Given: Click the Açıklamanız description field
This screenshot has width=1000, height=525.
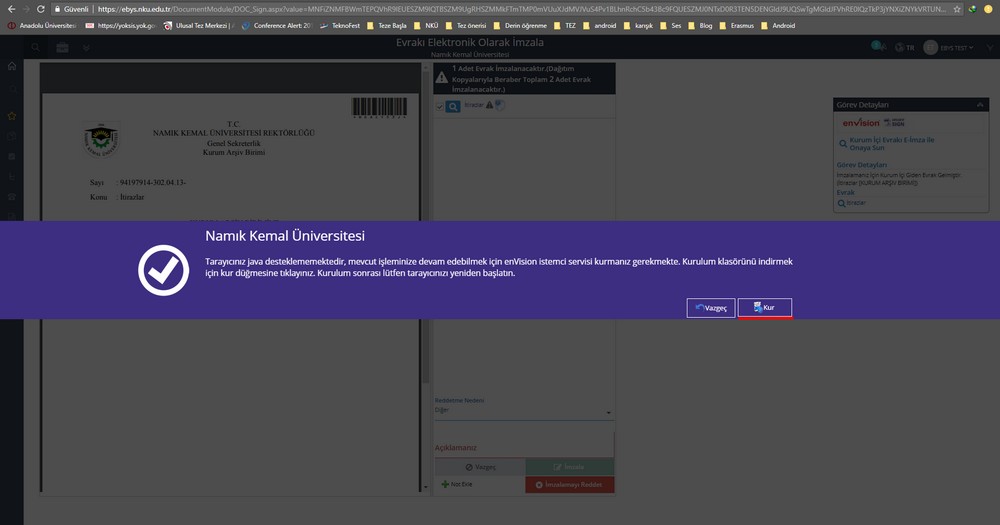Looking at the screenshot, I should (x=524, y=445).
